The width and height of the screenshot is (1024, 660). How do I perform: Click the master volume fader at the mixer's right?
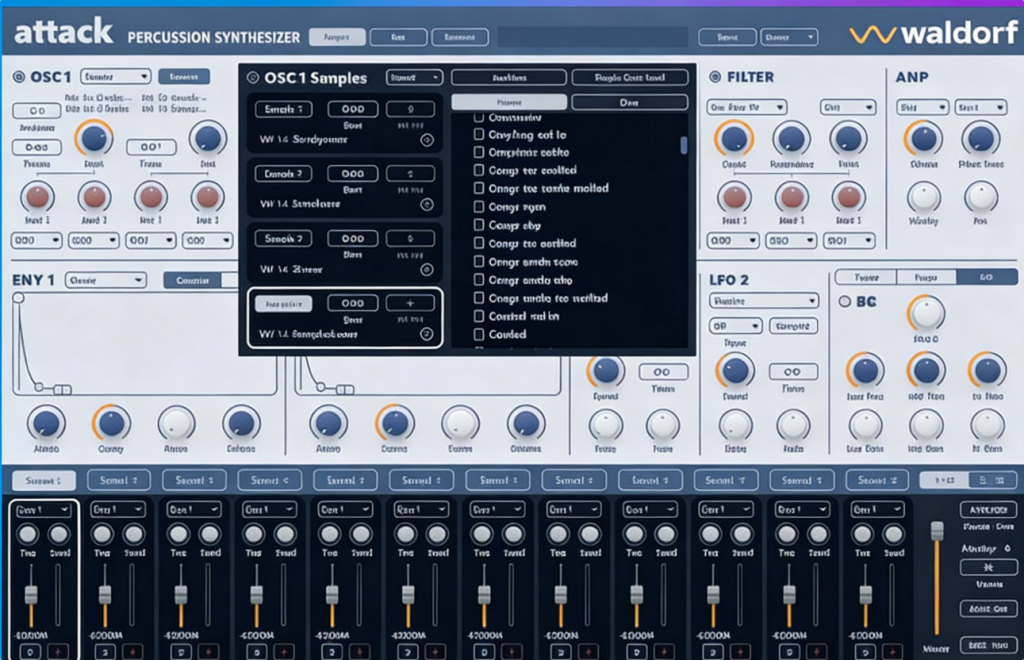click(x=937, y=531)
